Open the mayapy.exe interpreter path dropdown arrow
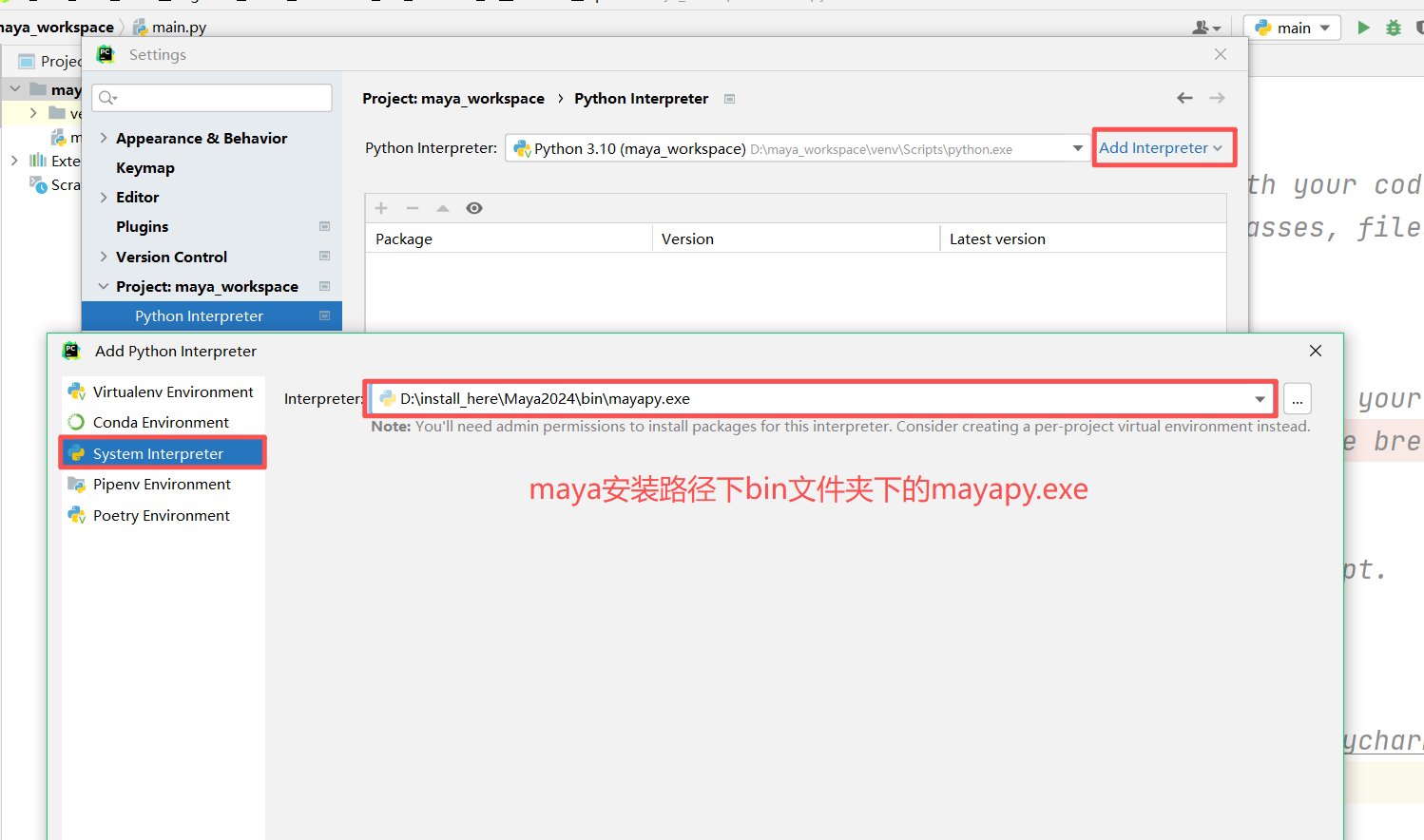This screenshot has width=1424, height=840. pos(1260,399)
